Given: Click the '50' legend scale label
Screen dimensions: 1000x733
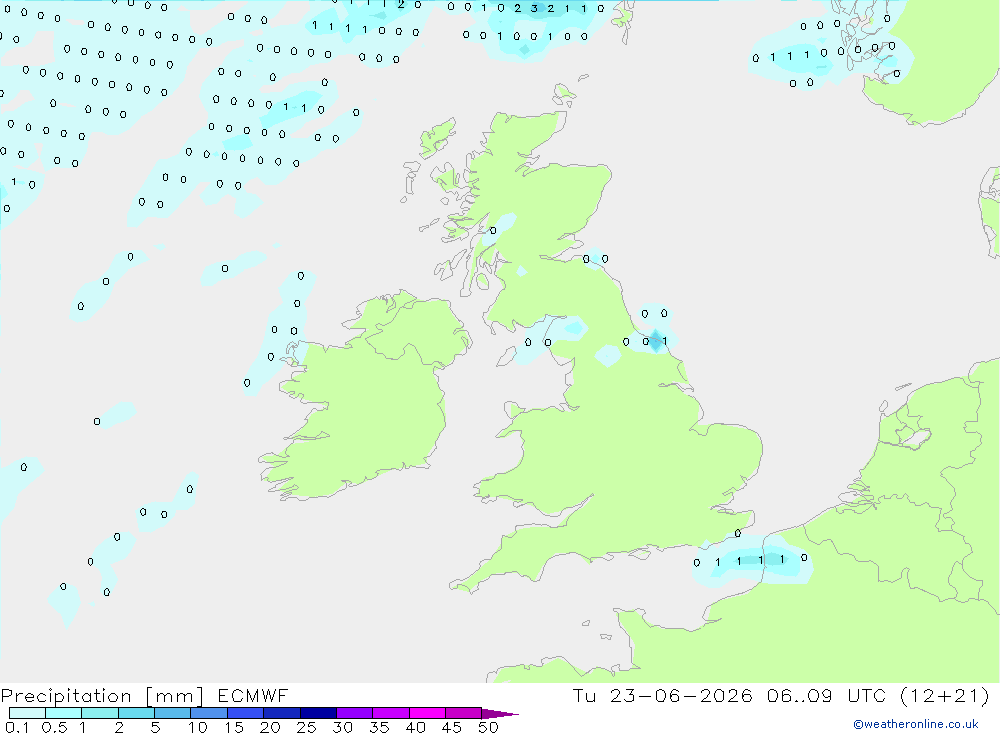Looking at the screenshot, I should [x=488, y=727].
